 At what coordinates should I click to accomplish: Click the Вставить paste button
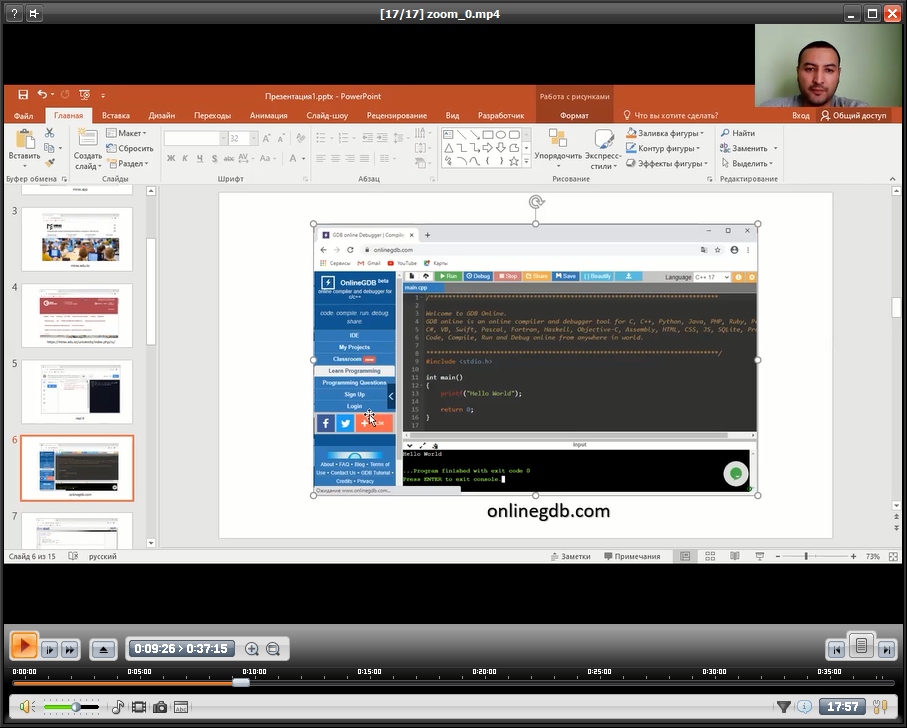pyautogui.click(x=24, y=148)
